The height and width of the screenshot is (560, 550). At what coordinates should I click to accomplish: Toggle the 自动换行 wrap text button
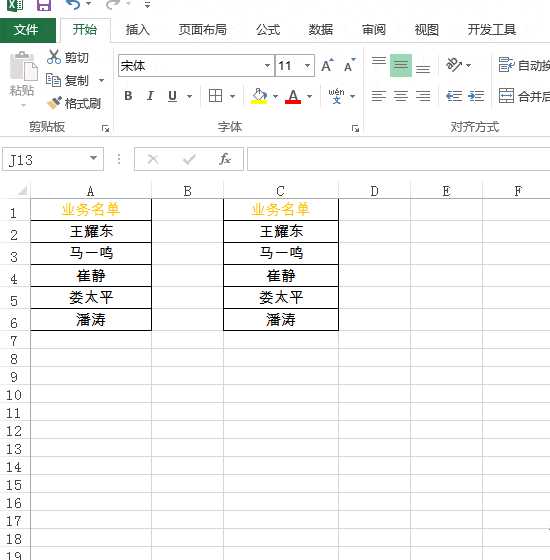coord(524,65)
